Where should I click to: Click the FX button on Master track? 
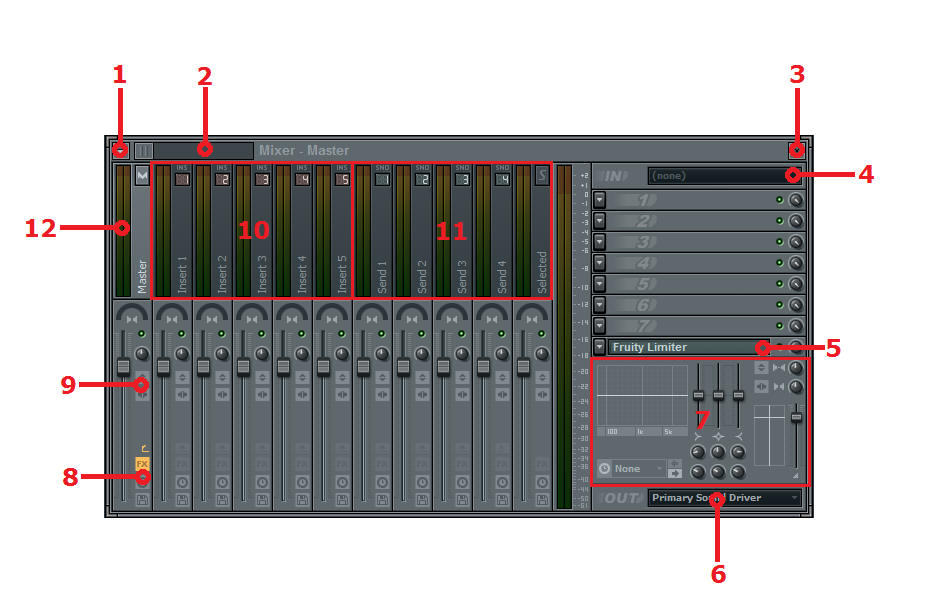142,464
